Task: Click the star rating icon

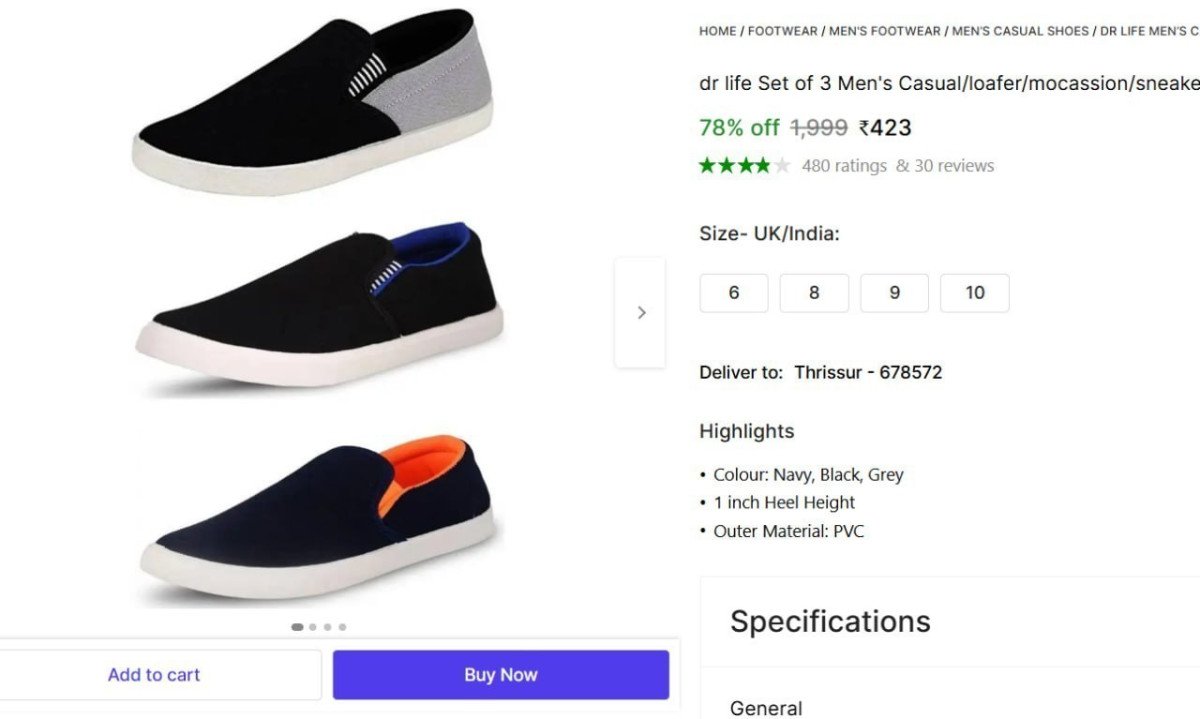Action: point(744,165)
